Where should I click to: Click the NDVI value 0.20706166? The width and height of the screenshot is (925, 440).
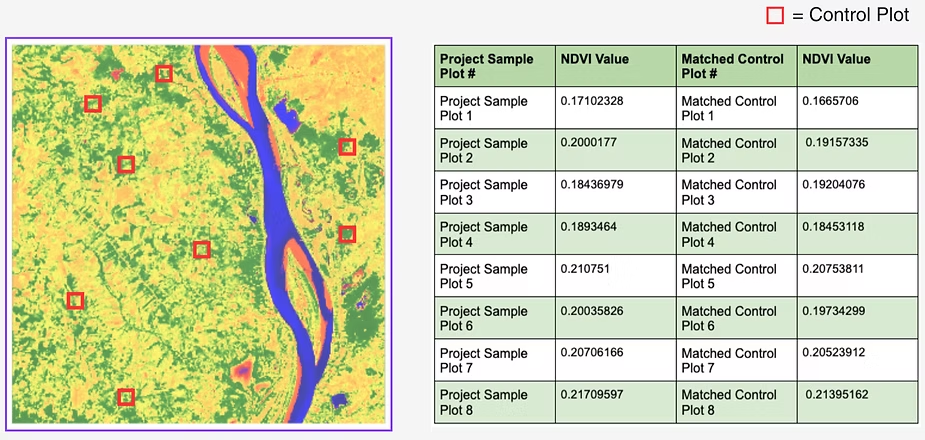coord(592,353)
